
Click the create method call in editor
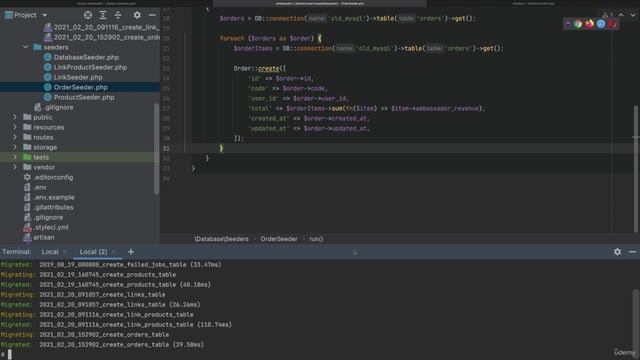tap(269, 69)
